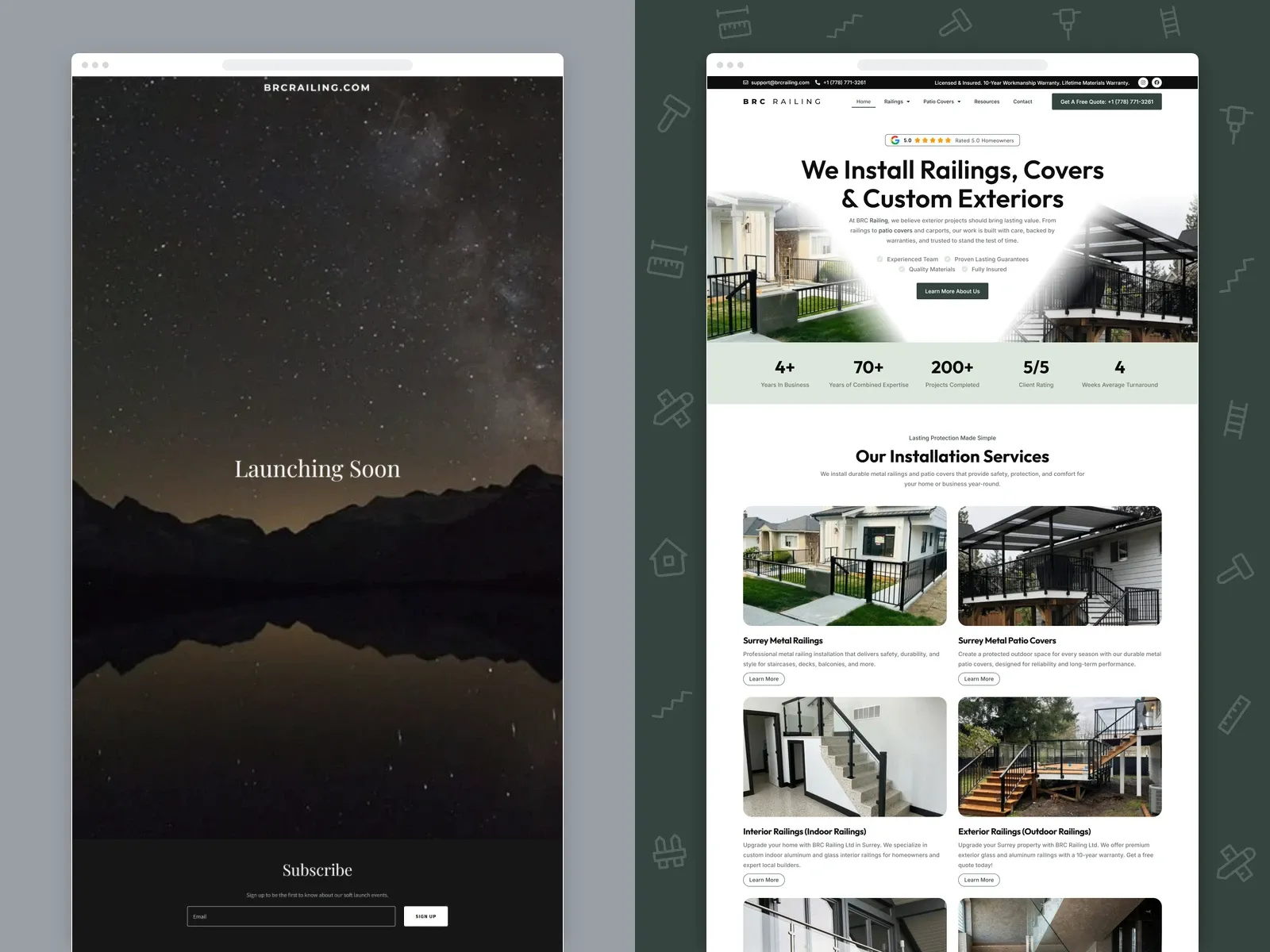Click the Surrey Metal Railings heading
Image resolution: width=1270 pixels, height=952 pixels.
click(x=783, y=641)
